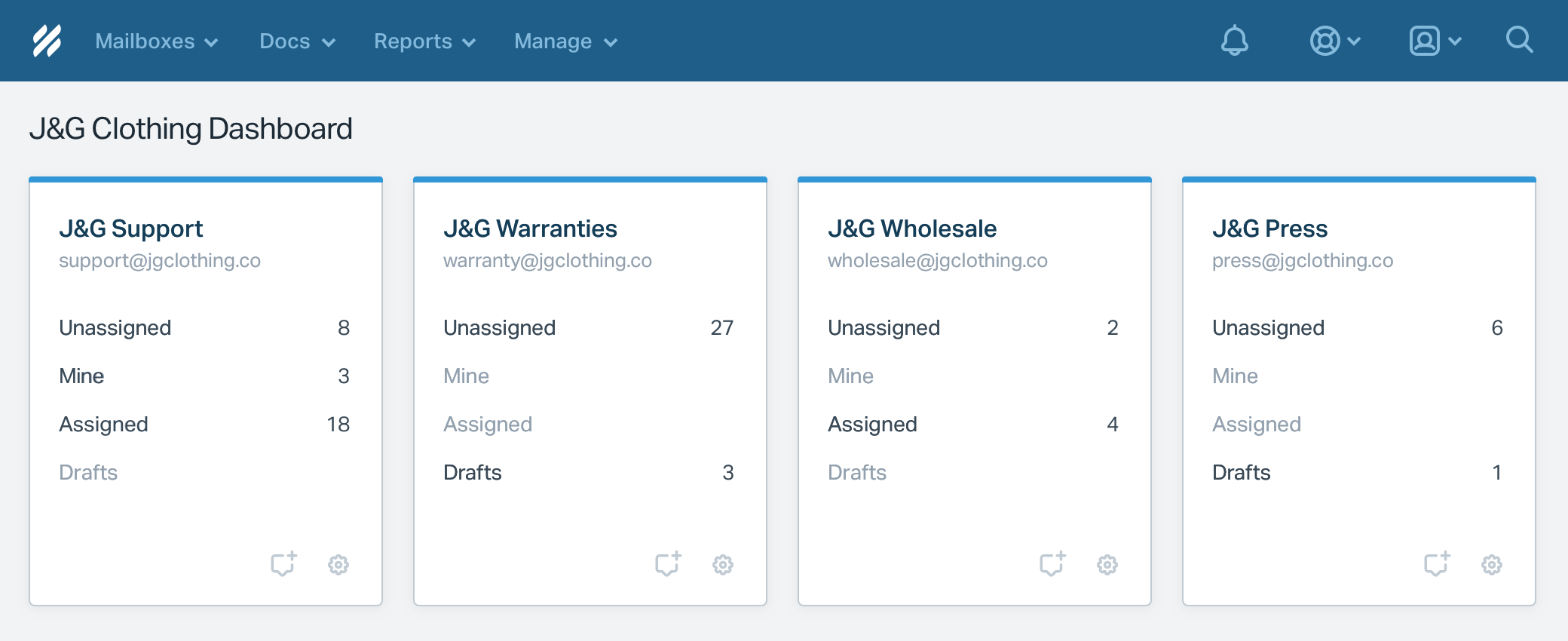Image resolution: width=1568 pixels, height=641 pixels.
Task: Start new conversation in J&G Press
Action: pyautogui.click(x=1437, y=563)
